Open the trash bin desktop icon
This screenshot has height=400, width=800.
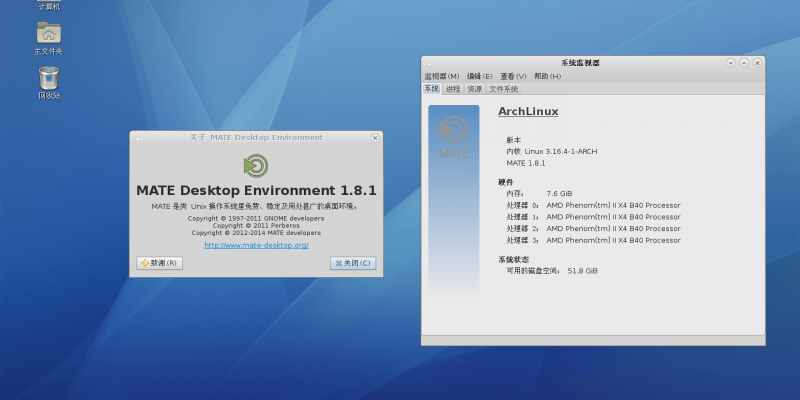49,83
